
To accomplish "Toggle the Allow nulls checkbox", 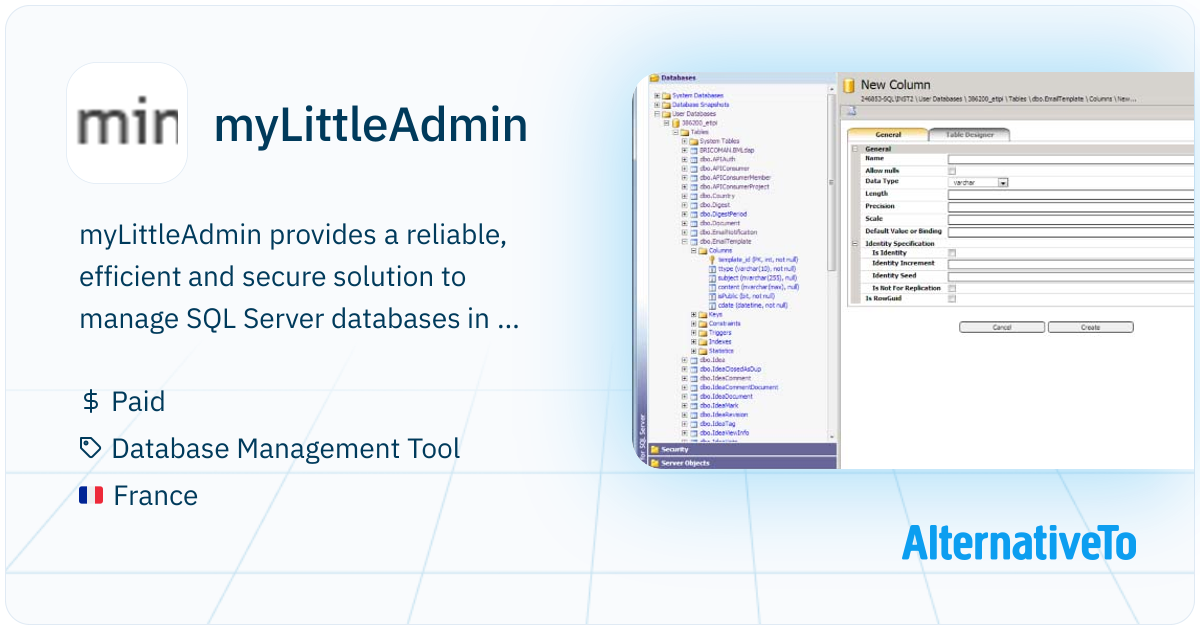I will click(x=952, y=171).
